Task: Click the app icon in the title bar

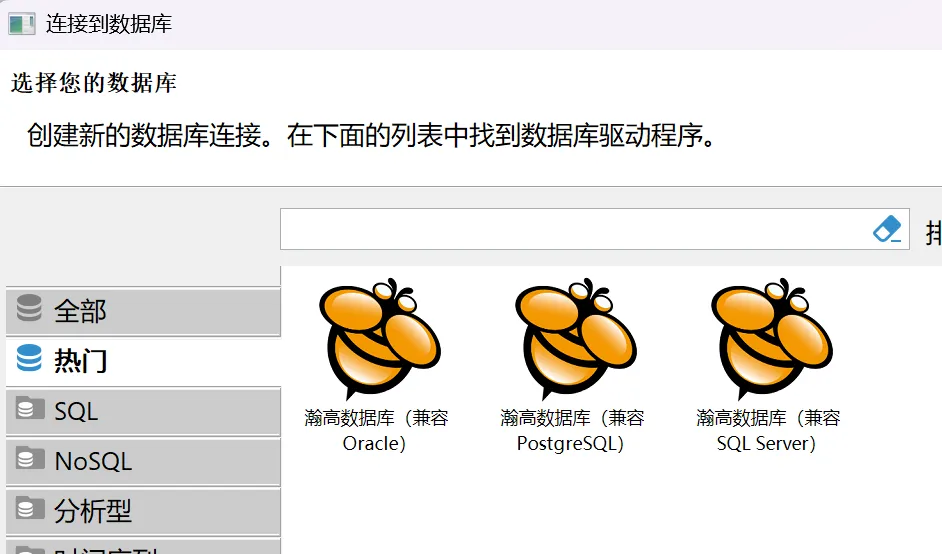Action: point(22,24)
